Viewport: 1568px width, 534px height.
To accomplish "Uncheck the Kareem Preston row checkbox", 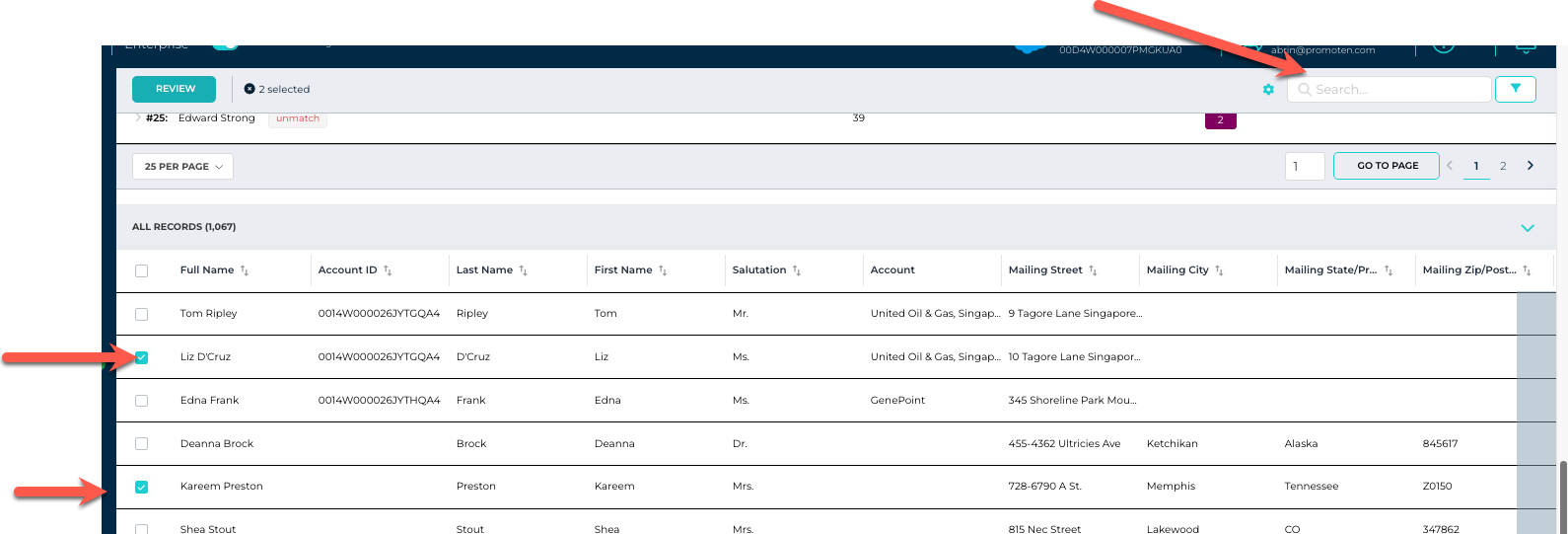I will (141, 487).
